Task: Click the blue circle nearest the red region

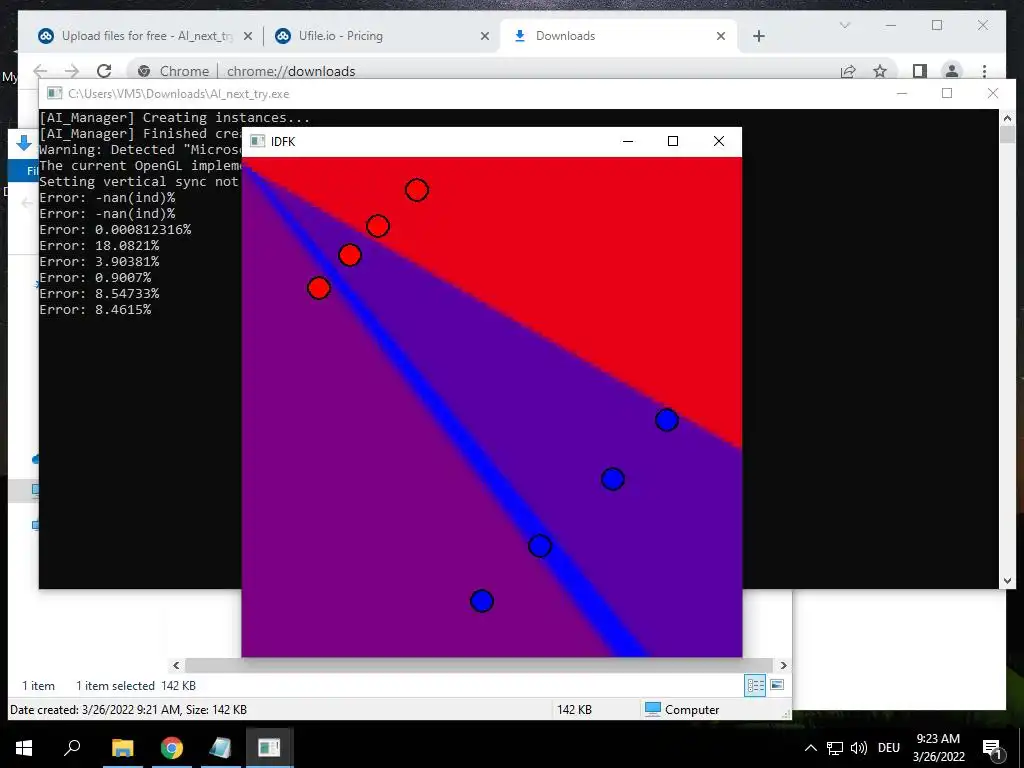Action: pyautogui.click(x=667, y=420)
